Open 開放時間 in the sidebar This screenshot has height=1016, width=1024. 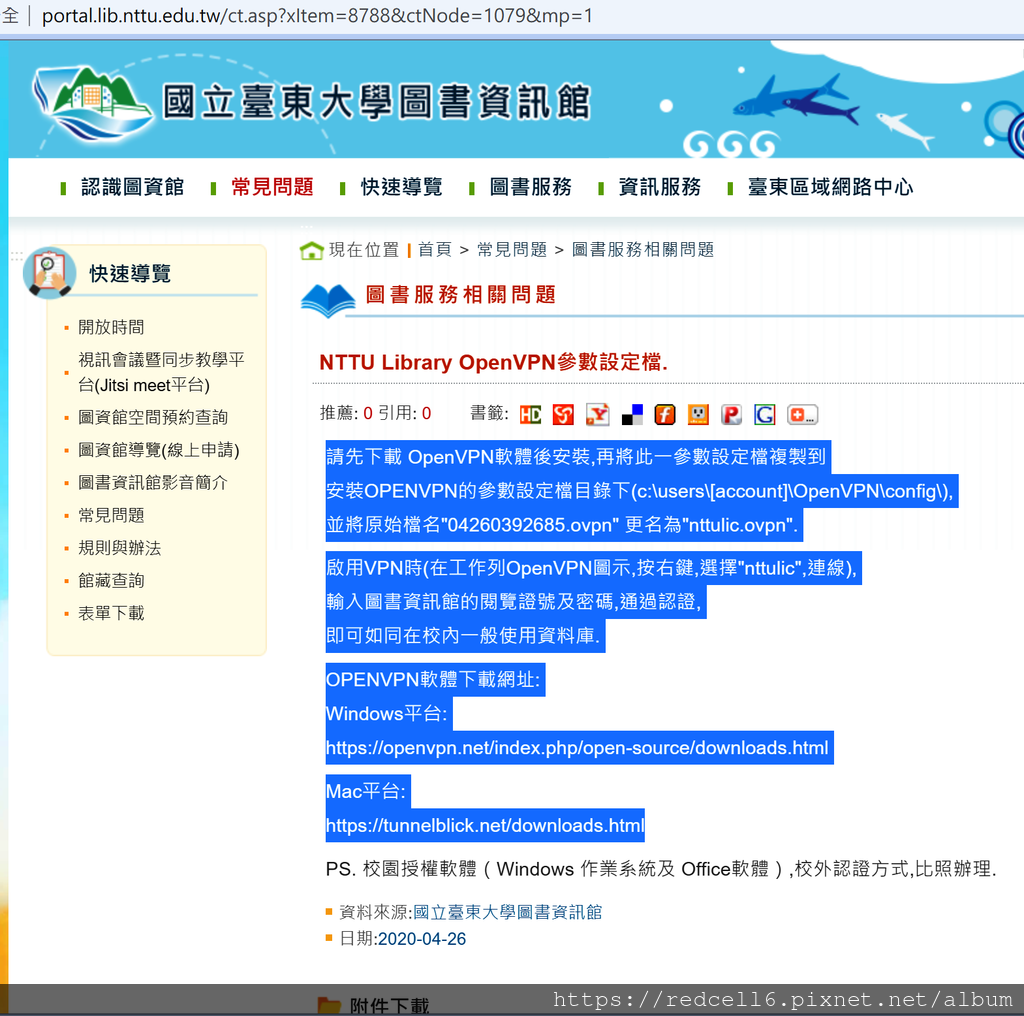coord(111,327)
